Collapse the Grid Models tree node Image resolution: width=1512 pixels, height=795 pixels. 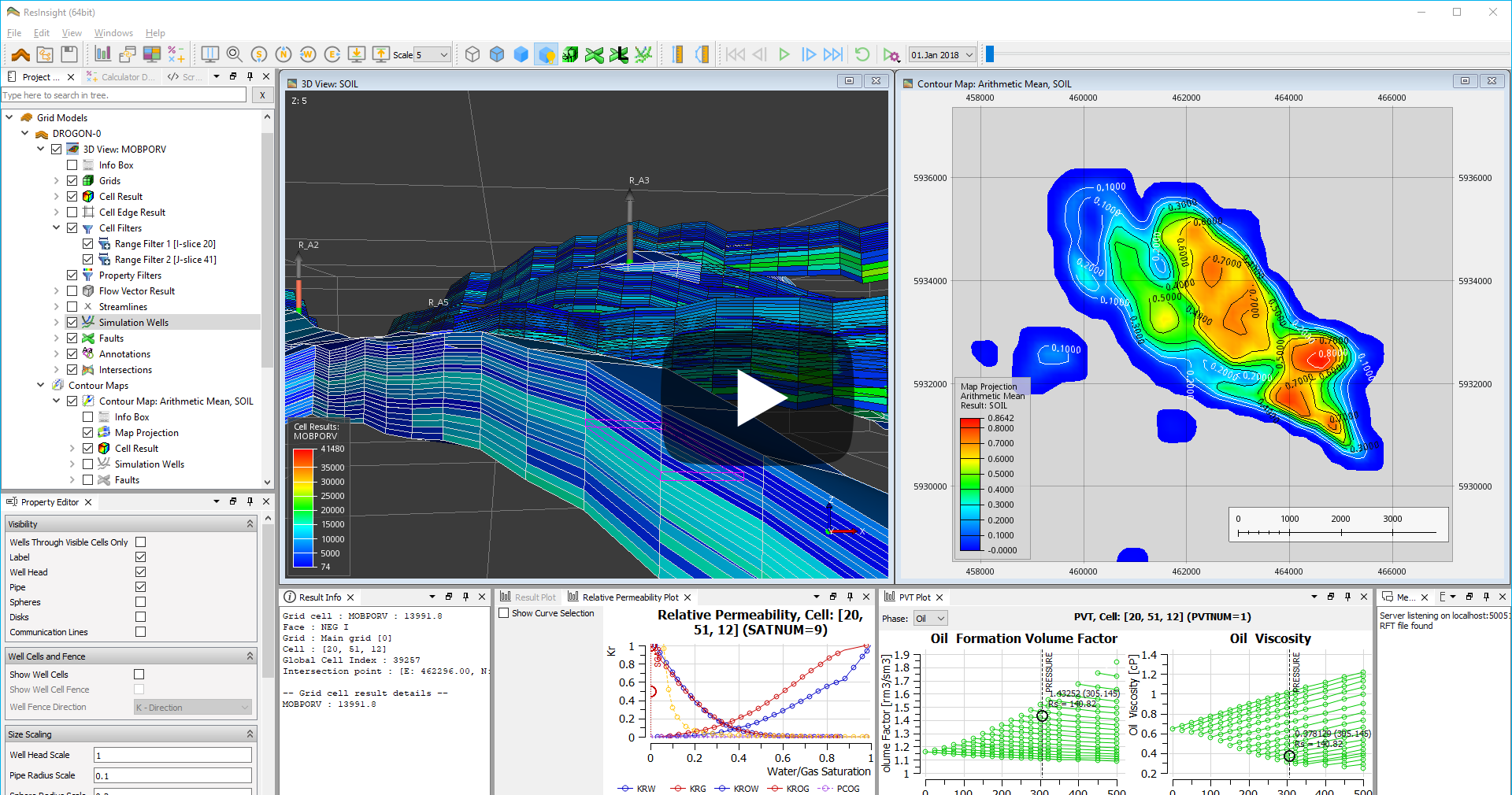point(9,117)
